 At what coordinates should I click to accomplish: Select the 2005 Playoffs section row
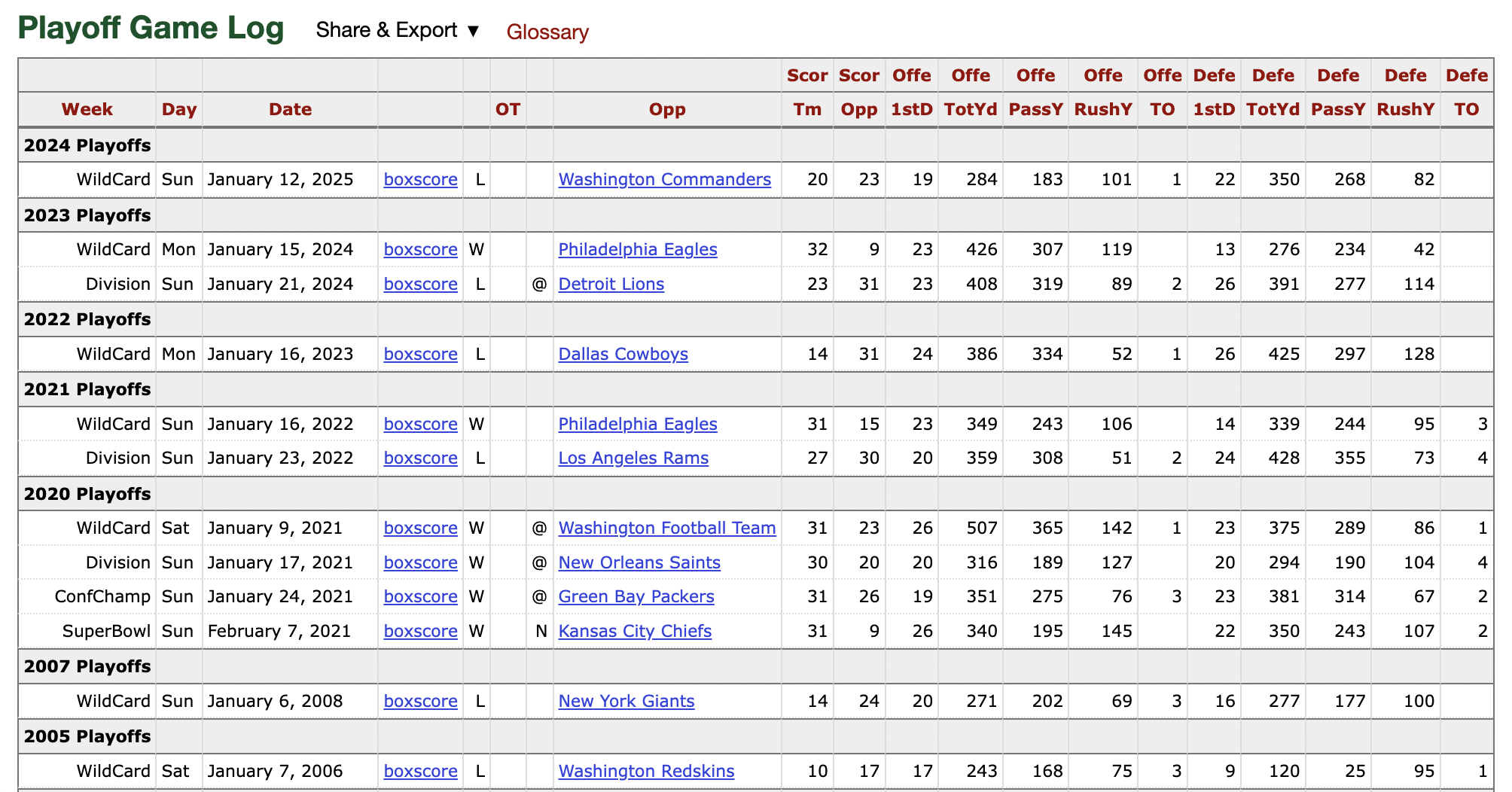tap(756, 736)
